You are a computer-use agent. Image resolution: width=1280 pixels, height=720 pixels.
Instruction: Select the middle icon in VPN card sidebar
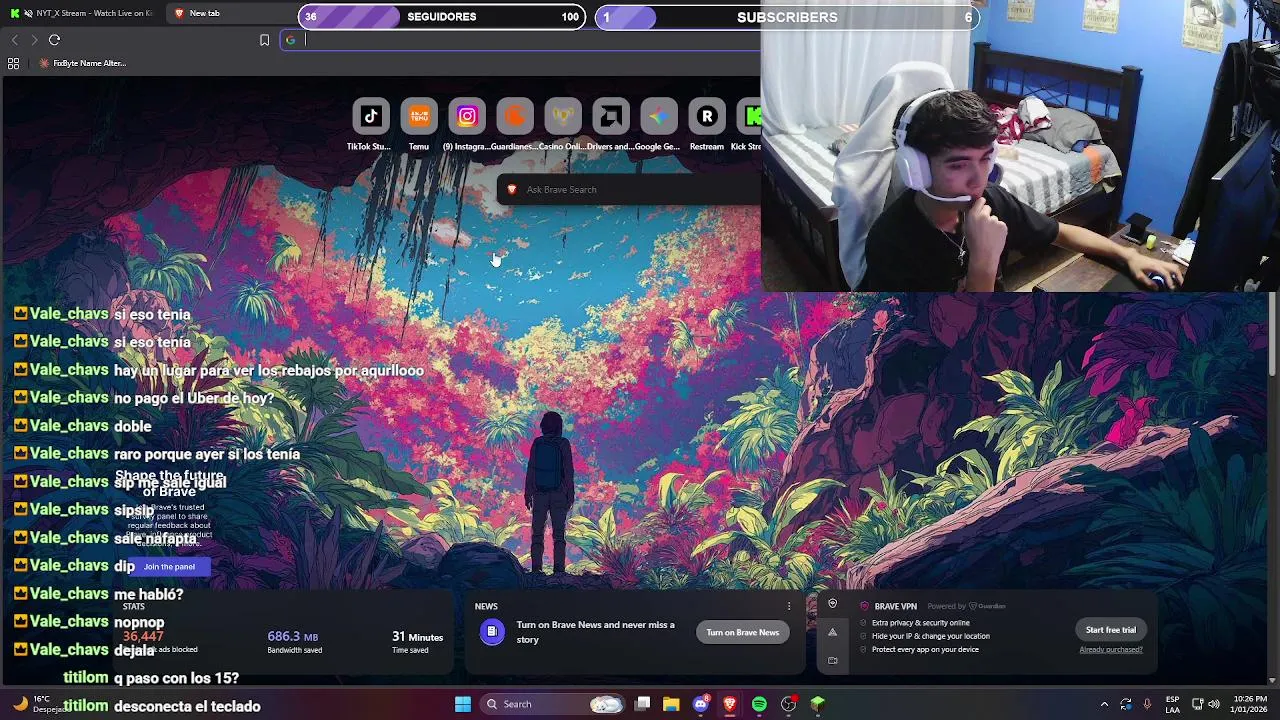832,632
